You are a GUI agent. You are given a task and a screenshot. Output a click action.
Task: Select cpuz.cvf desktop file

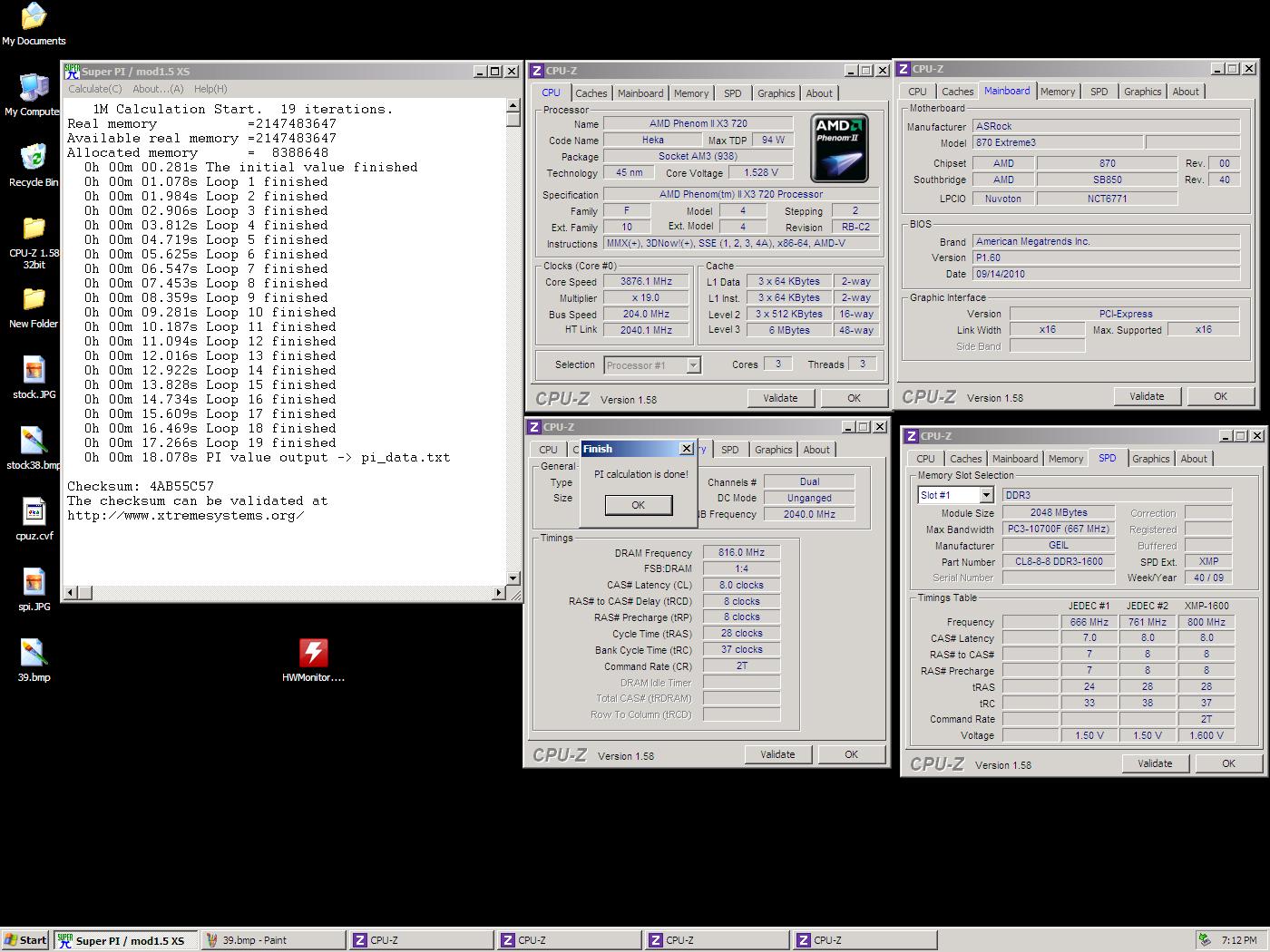click(x=34, y=520)
